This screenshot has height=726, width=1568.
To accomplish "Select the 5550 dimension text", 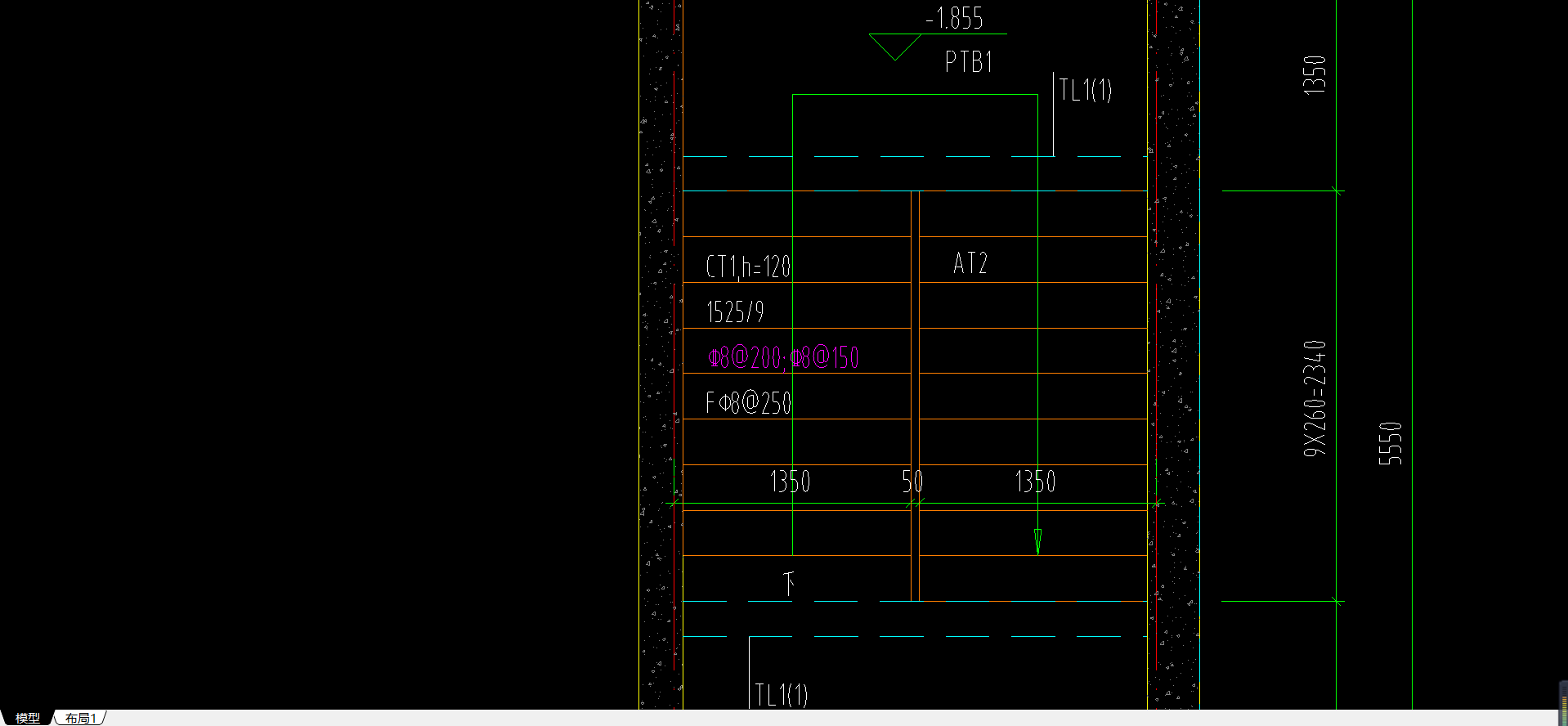I will [1390, 444].
